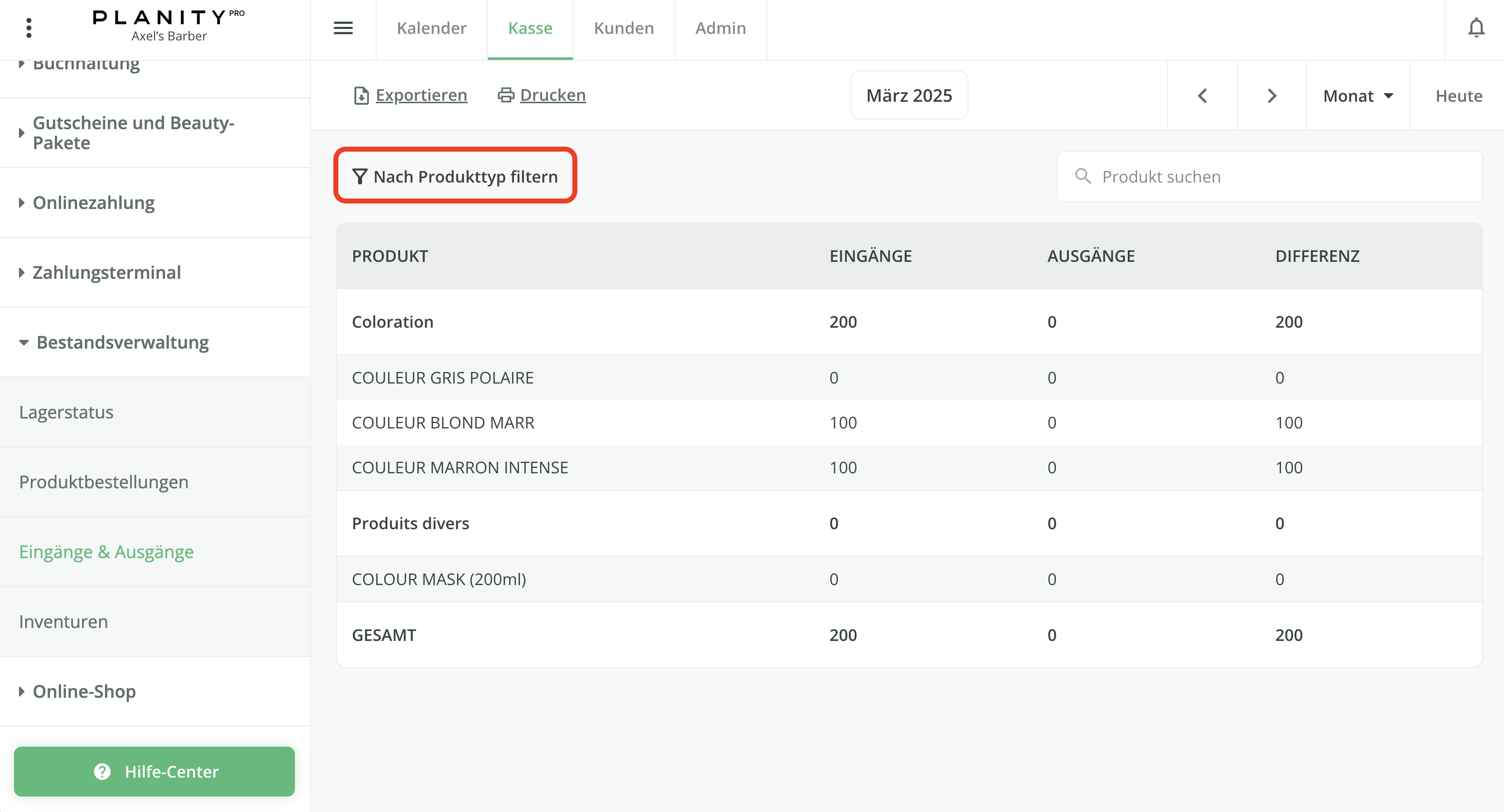The width and height of the screenshot is (1504, 812).
Task: Toggle the hamburger sidebar menu
Action: [x=343, y=27]
